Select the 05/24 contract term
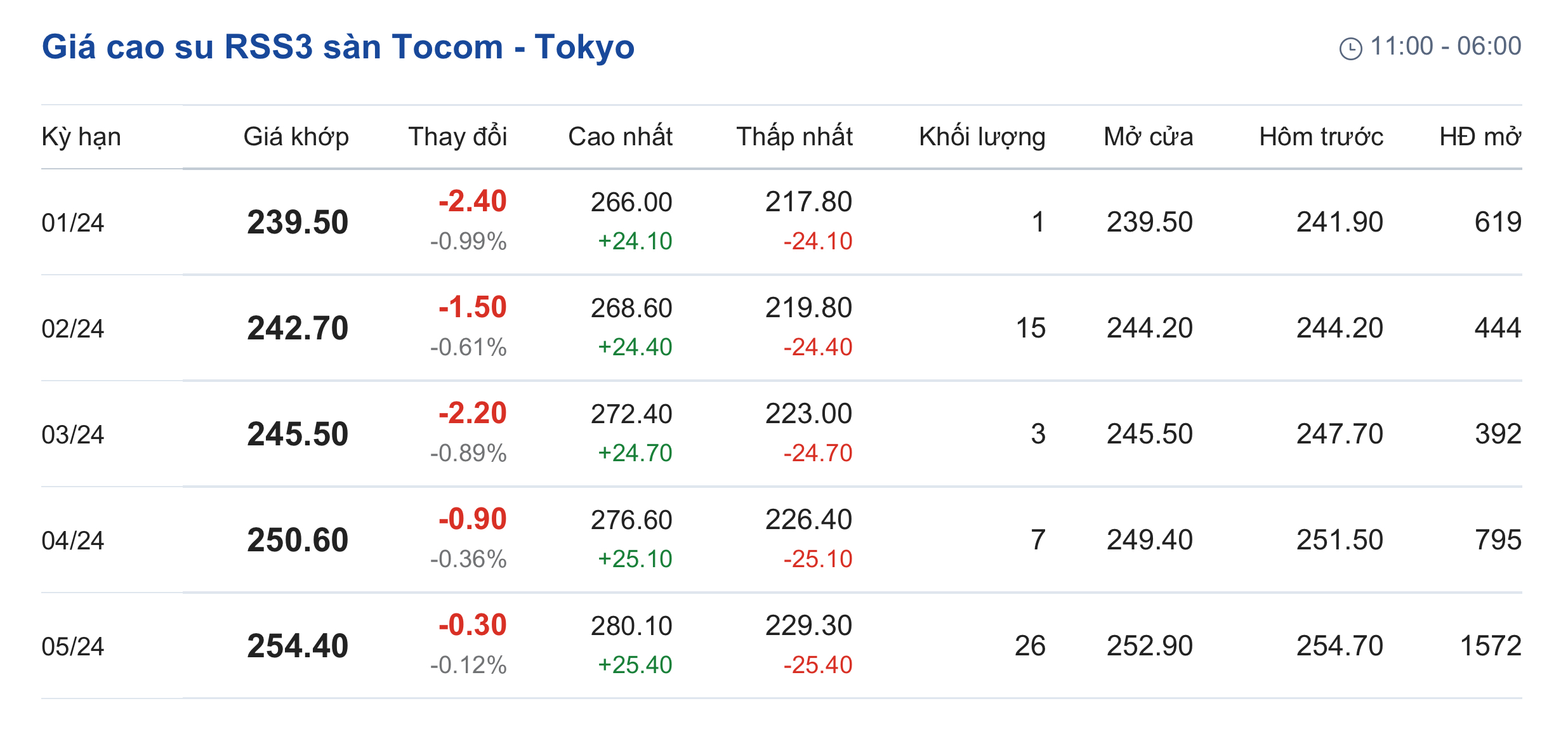This screenshot has height=741, width=1568. tap(73, 646)
